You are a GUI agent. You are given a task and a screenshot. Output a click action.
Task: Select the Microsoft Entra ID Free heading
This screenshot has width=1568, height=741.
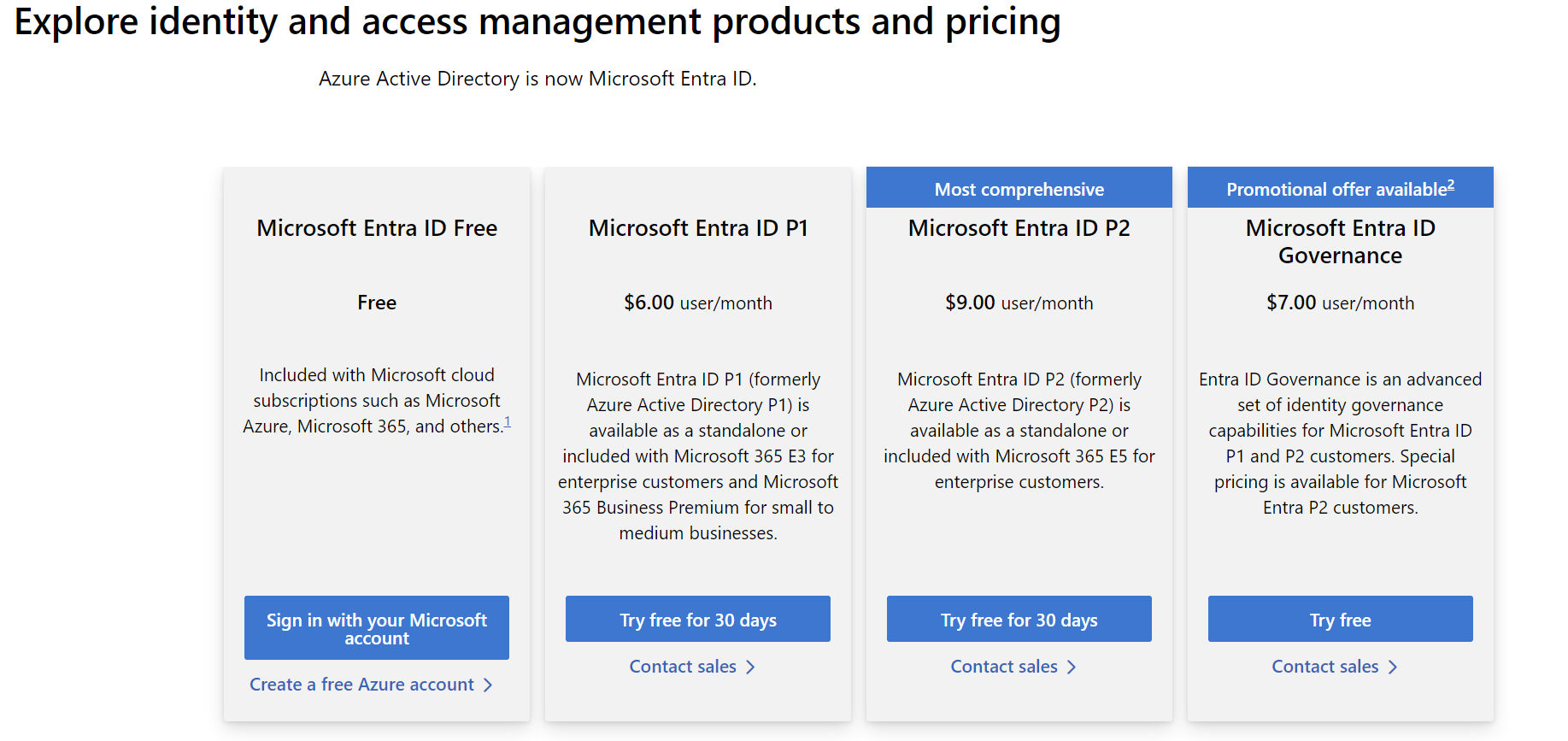coord(377,228)
